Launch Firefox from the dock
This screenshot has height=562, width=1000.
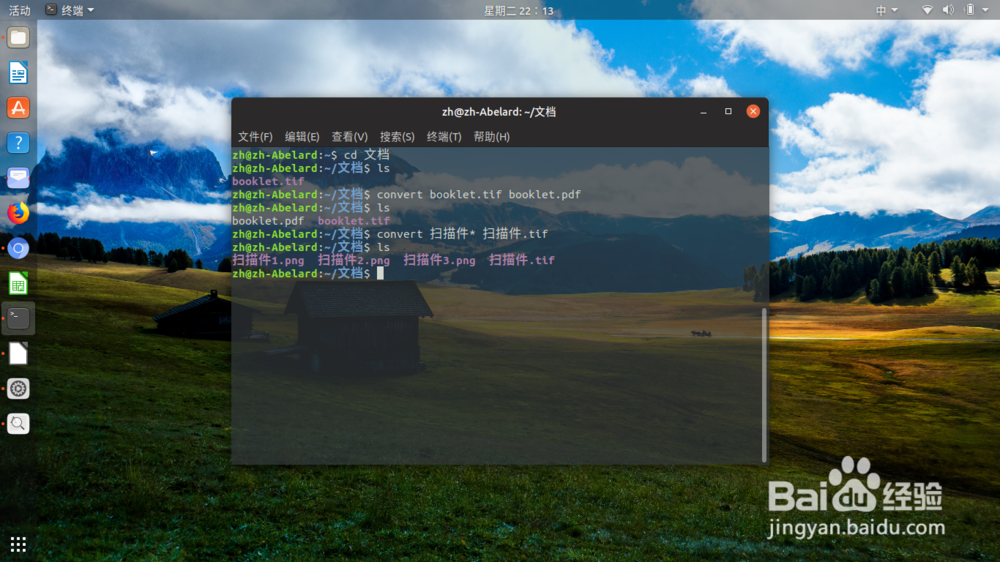click(x=18, y=213)
